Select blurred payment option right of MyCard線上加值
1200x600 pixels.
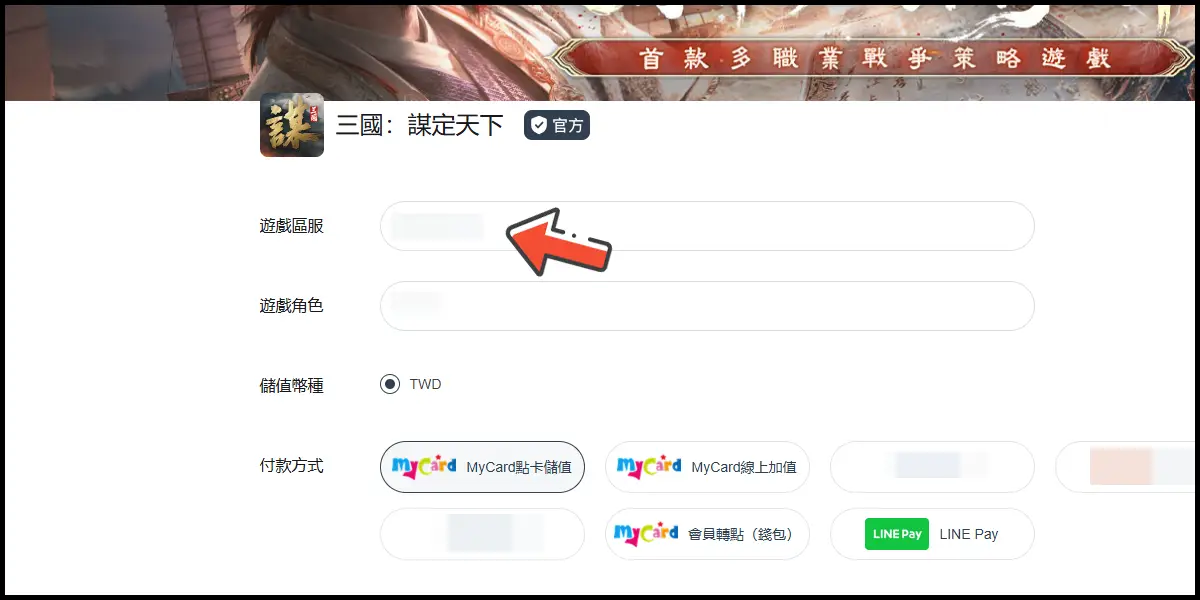pos(931,467)
